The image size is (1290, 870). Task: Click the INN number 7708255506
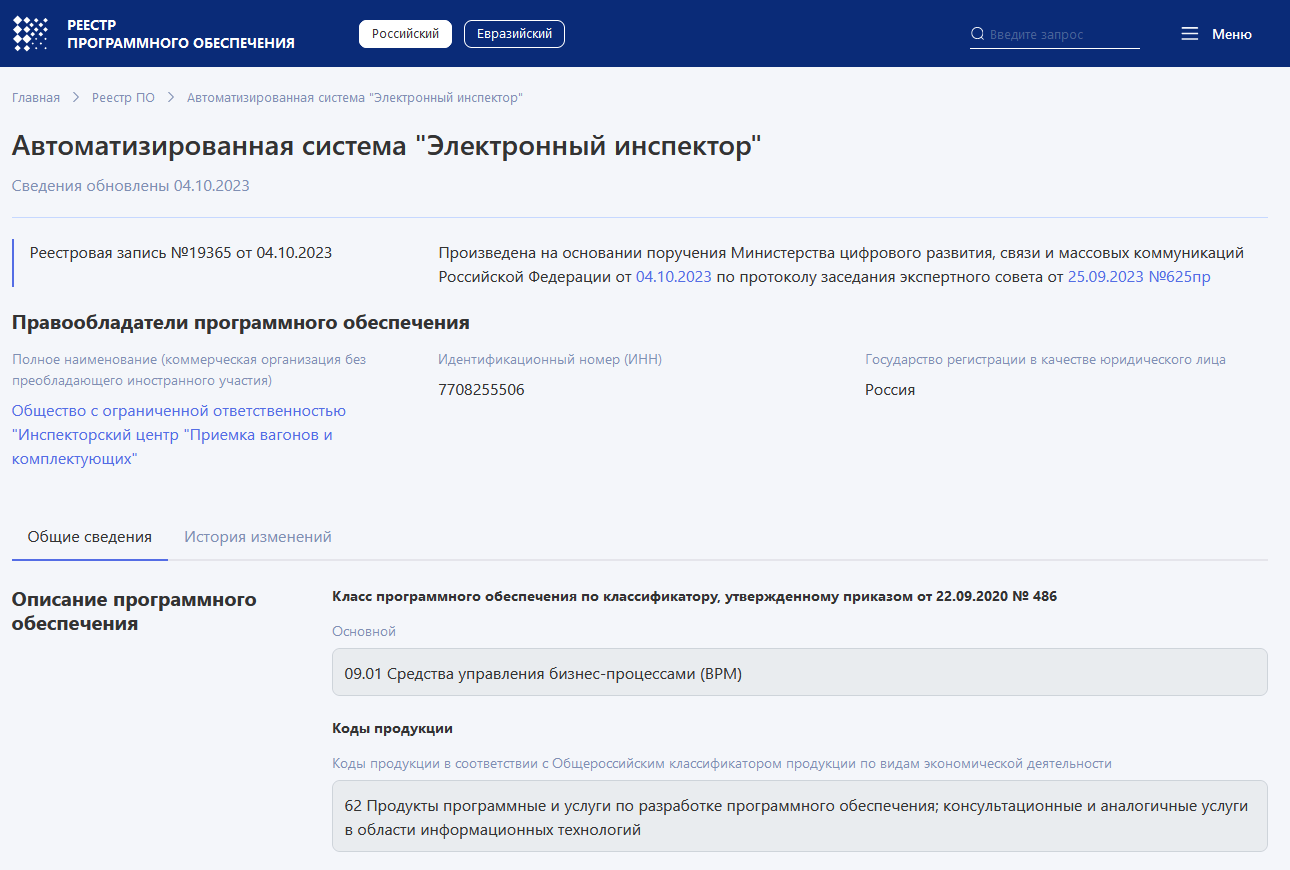(x=481, y=390)
